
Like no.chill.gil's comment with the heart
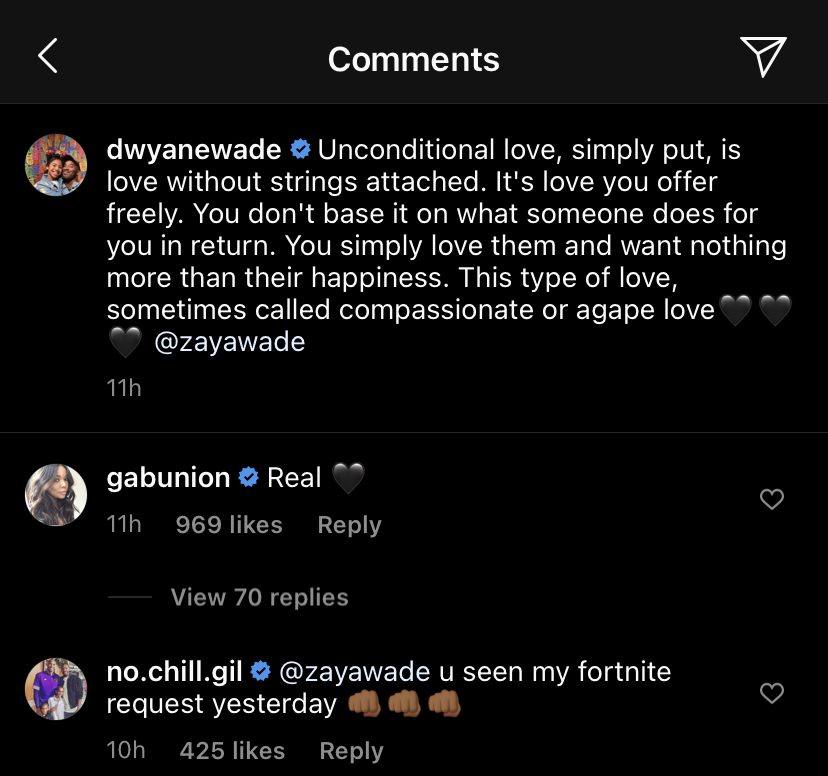(x=772, y=692)
